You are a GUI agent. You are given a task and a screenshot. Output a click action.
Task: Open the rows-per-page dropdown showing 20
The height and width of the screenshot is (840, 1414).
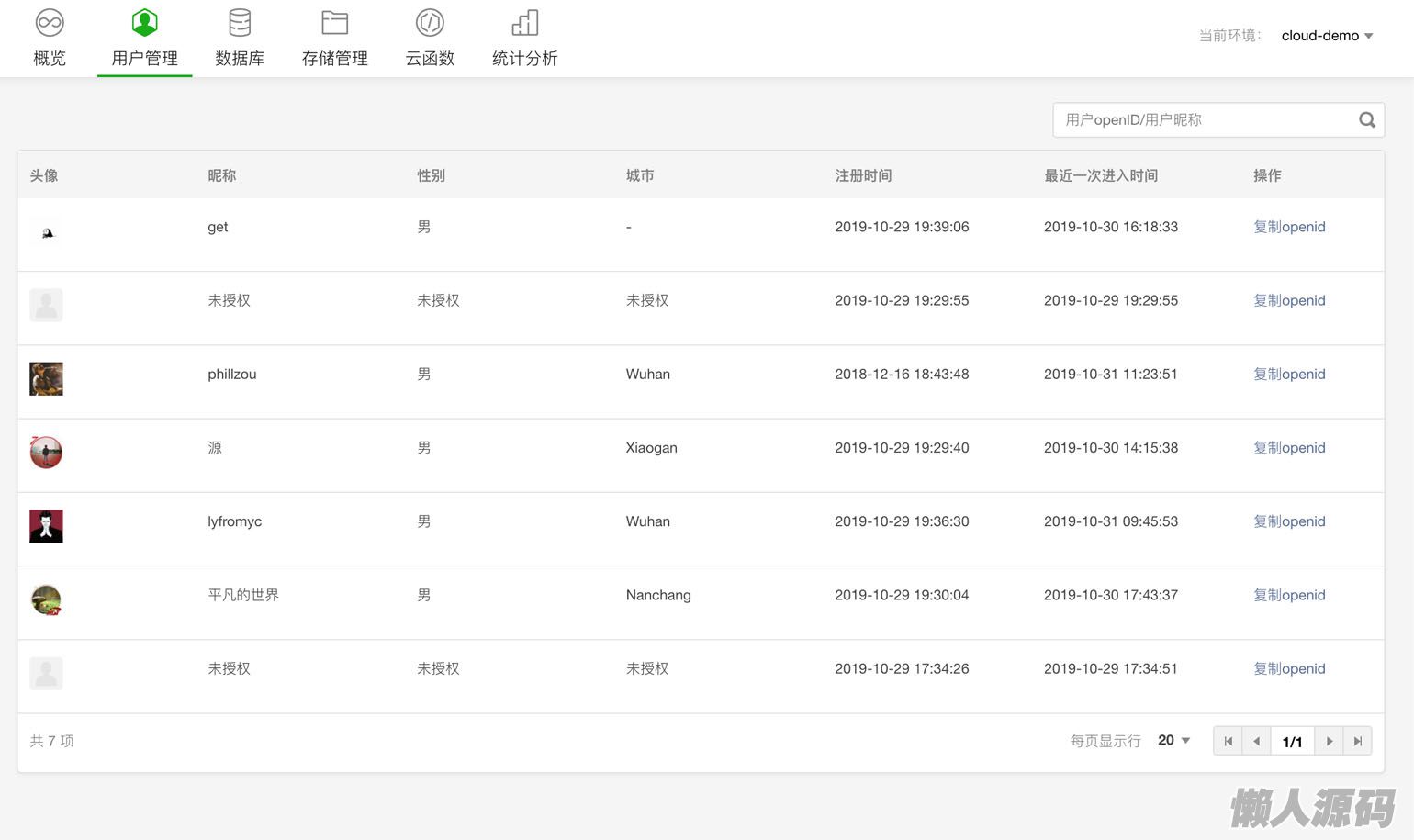click(x=1173, y=740)
